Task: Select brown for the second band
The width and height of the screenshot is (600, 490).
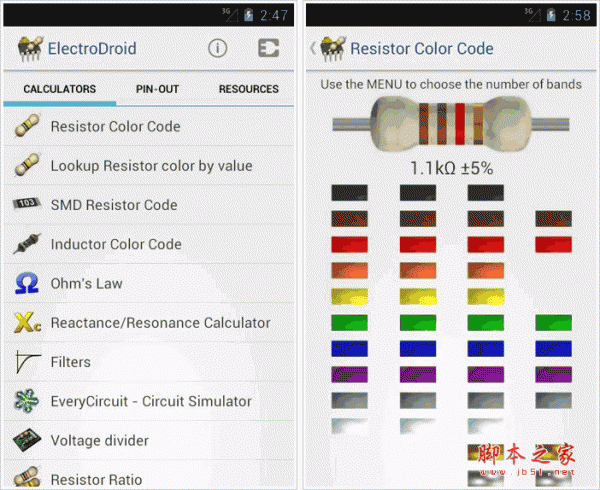Action: pyautogui.click(x=418, y=219)
